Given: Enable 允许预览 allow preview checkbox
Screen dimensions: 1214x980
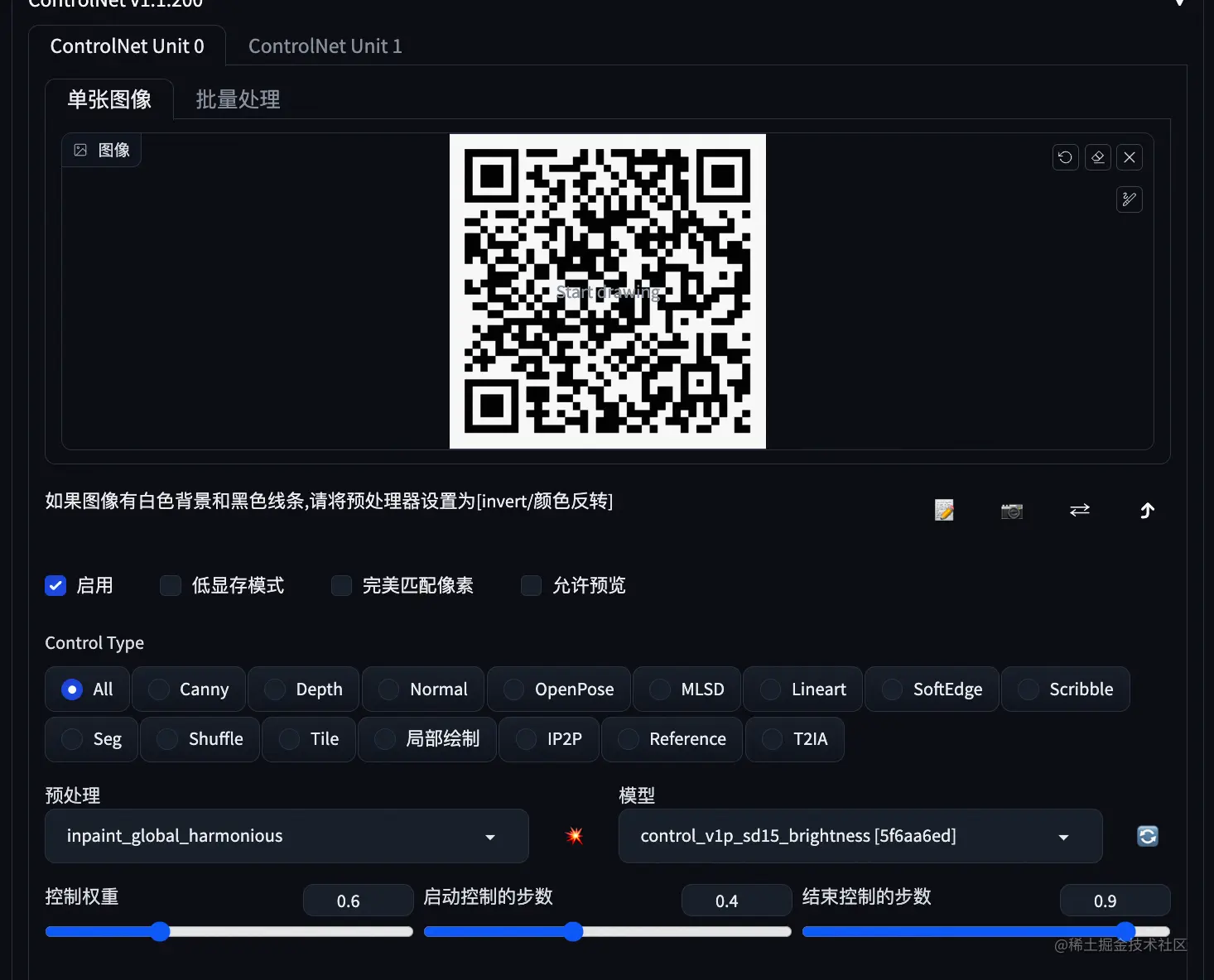Looking at the screenshot, I should 531,586.
